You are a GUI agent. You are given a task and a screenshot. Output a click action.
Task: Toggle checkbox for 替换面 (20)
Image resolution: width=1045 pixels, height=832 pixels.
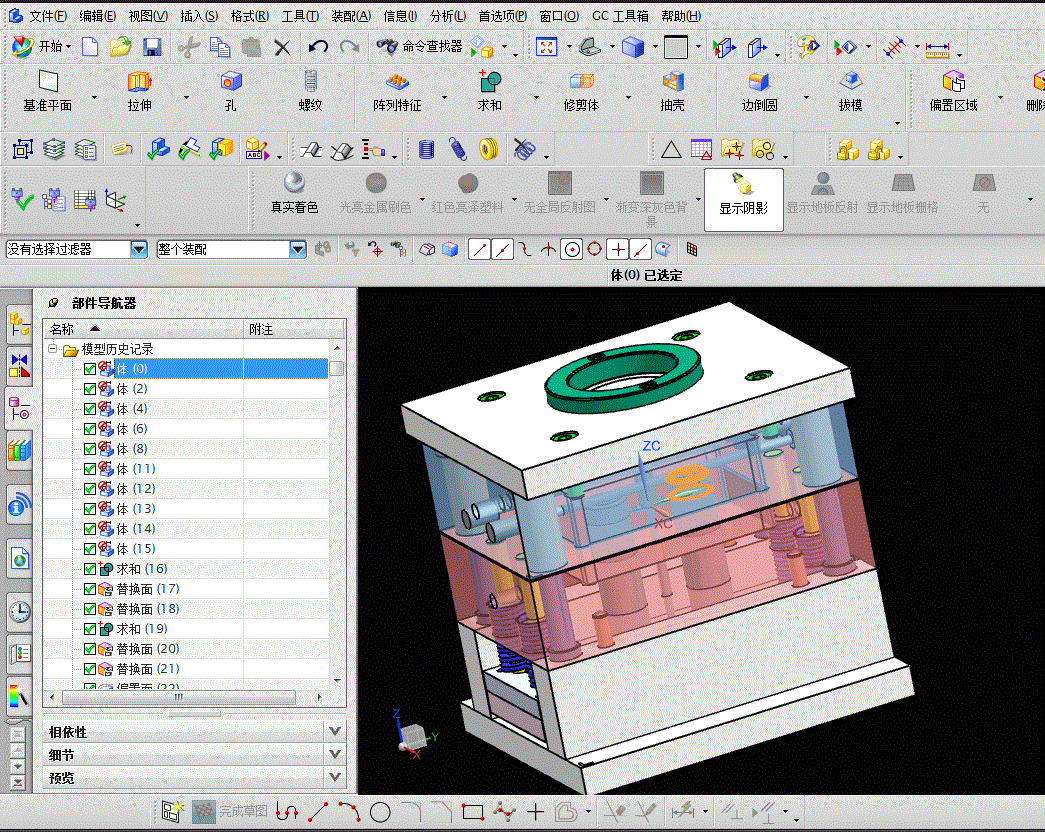[x=91, y=649]
